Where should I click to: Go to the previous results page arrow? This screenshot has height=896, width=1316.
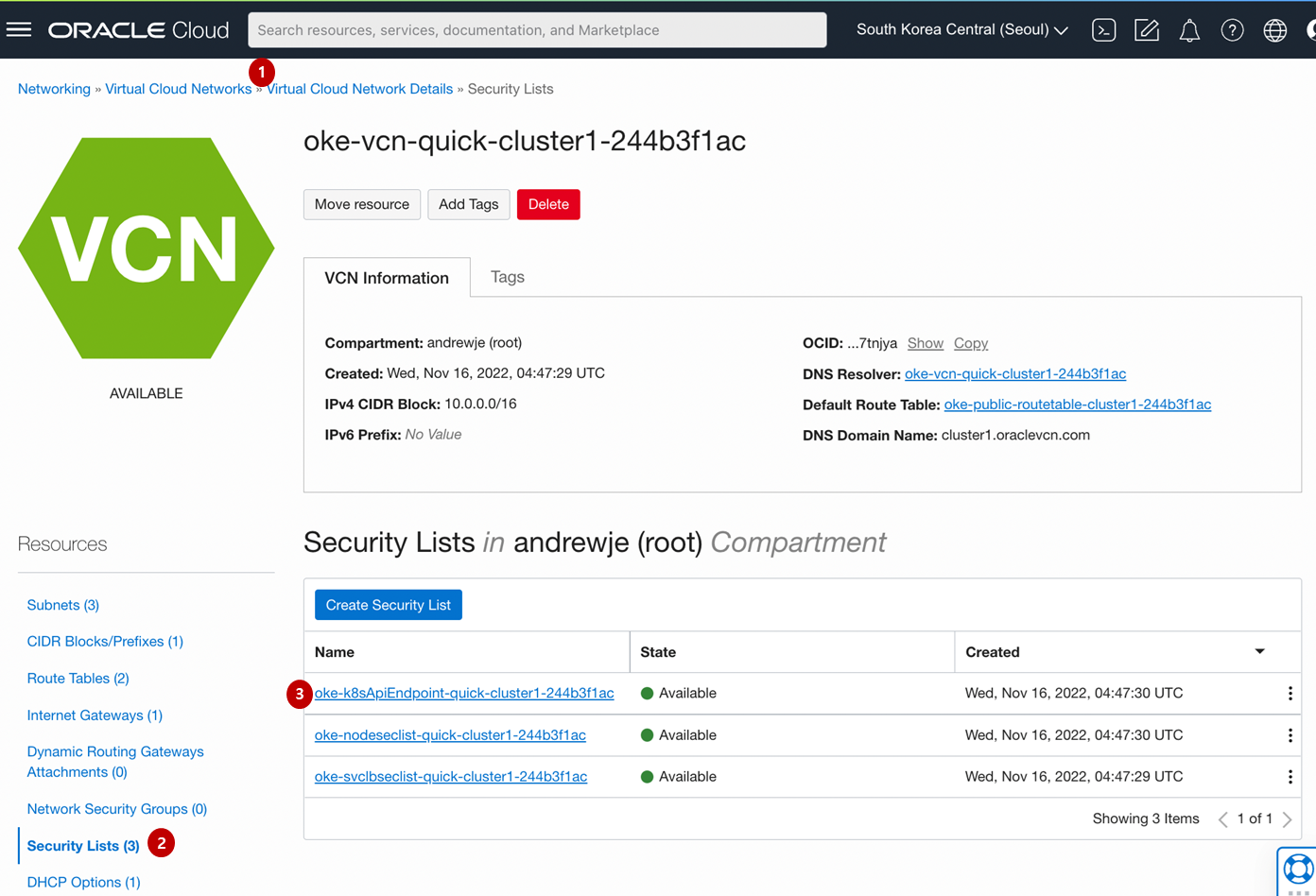[x=1223, y=819]
